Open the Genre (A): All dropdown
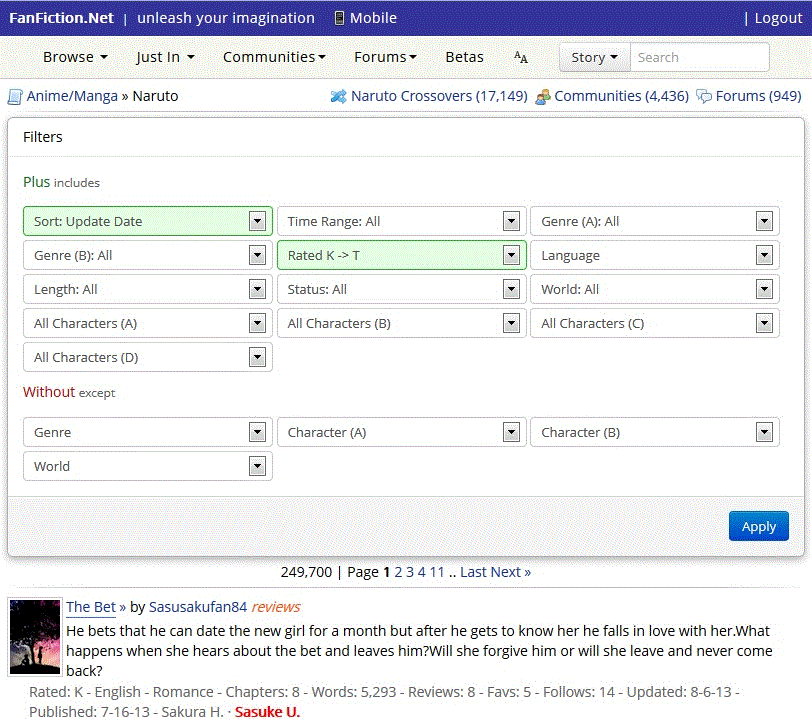Viewport: 812px width, 728px height. point(655,221)
